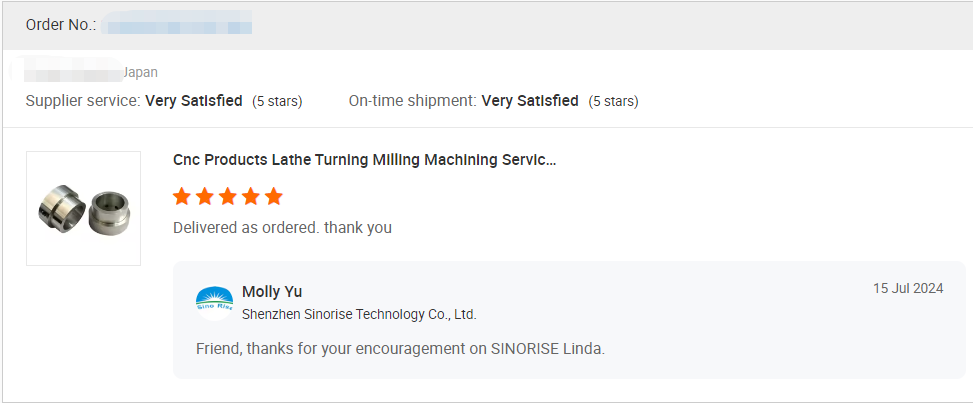This screenshot has height=403, width=973.
Task: Click the Order No. label
Action: tap(61, 25)
